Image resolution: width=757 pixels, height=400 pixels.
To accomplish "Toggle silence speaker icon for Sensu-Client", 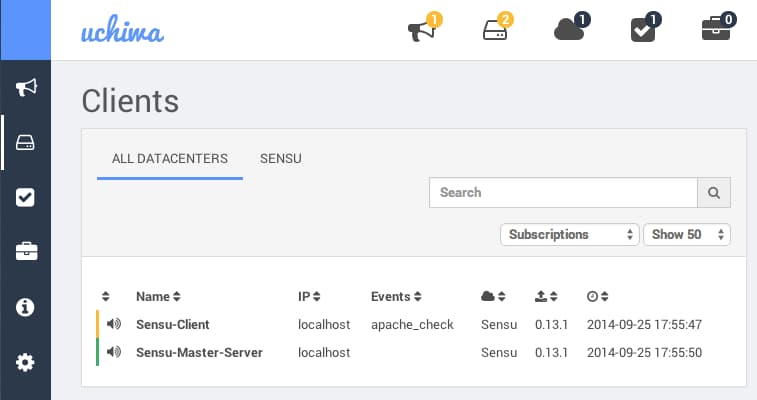I will pos(114,324).
